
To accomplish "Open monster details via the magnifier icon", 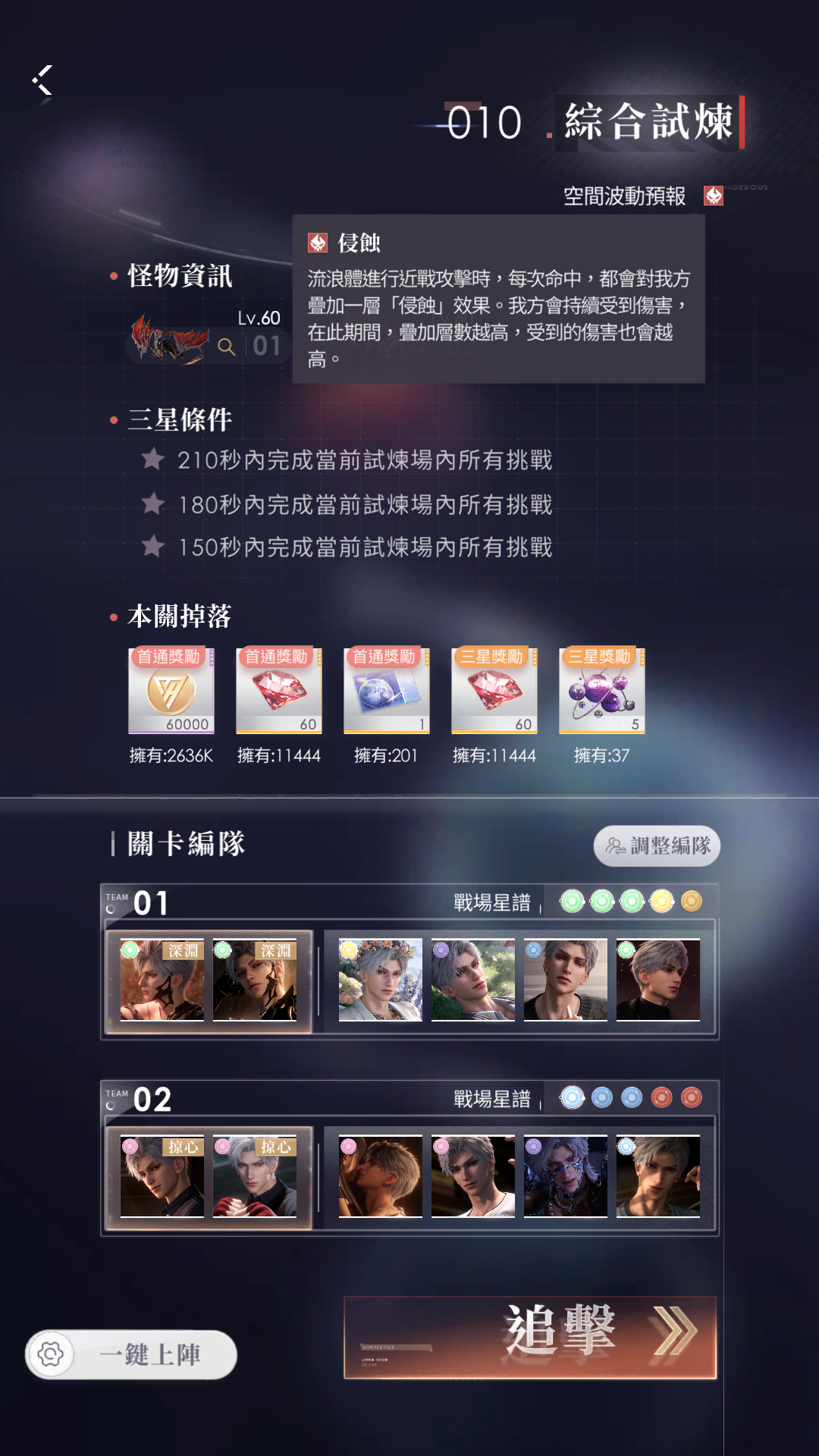I will click(x=226, y=347).
